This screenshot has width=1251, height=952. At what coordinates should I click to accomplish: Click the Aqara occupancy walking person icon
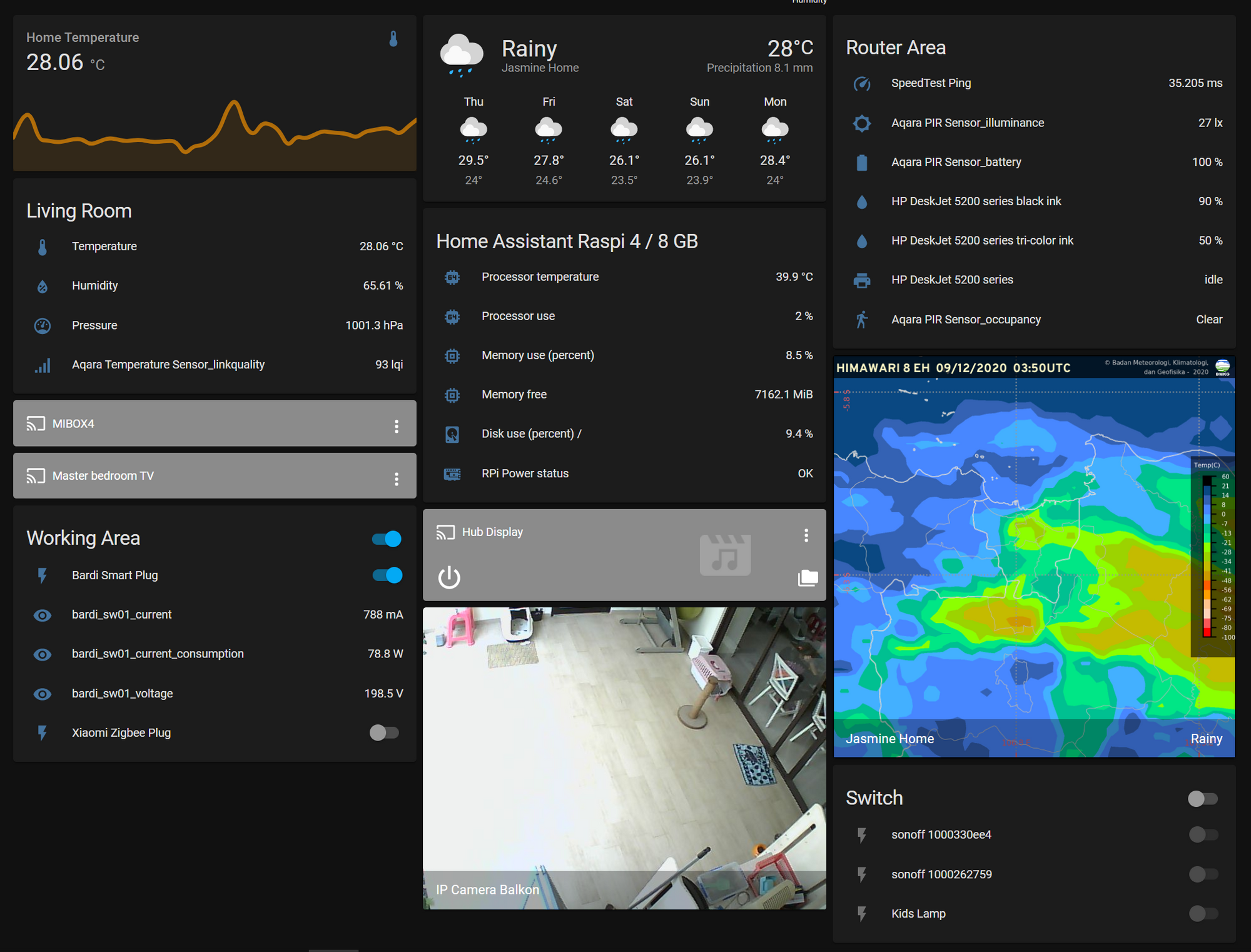(x=862, y=320)
